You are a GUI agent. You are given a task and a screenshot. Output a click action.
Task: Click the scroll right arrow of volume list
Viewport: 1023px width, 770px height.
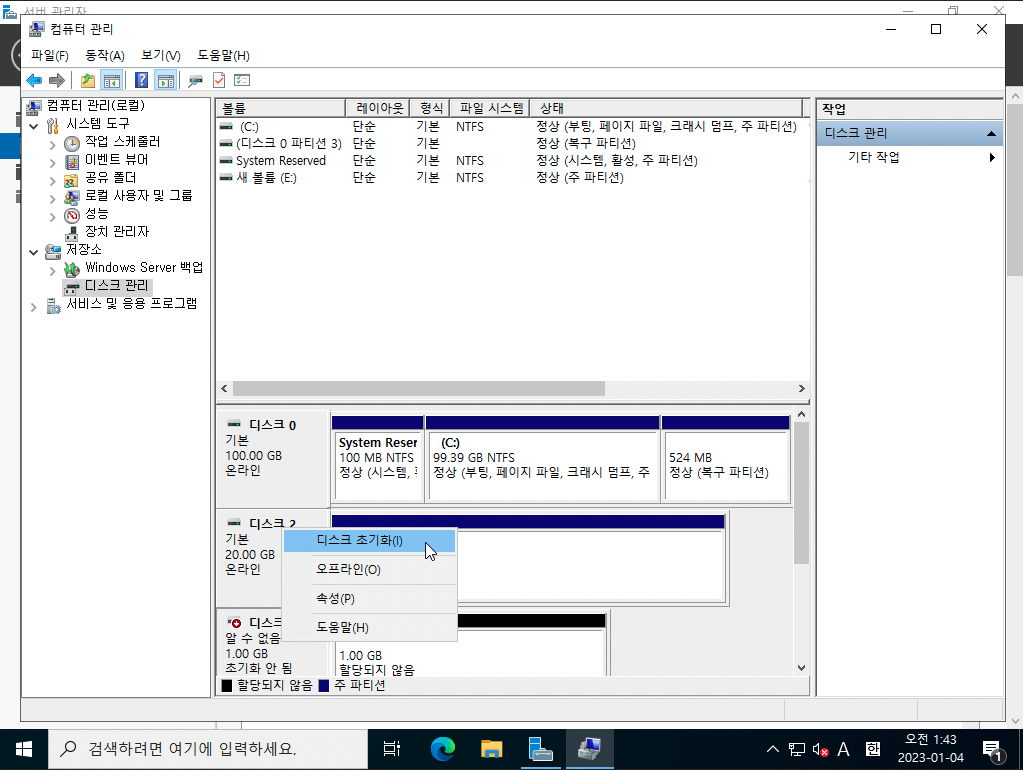click(801, 389)
